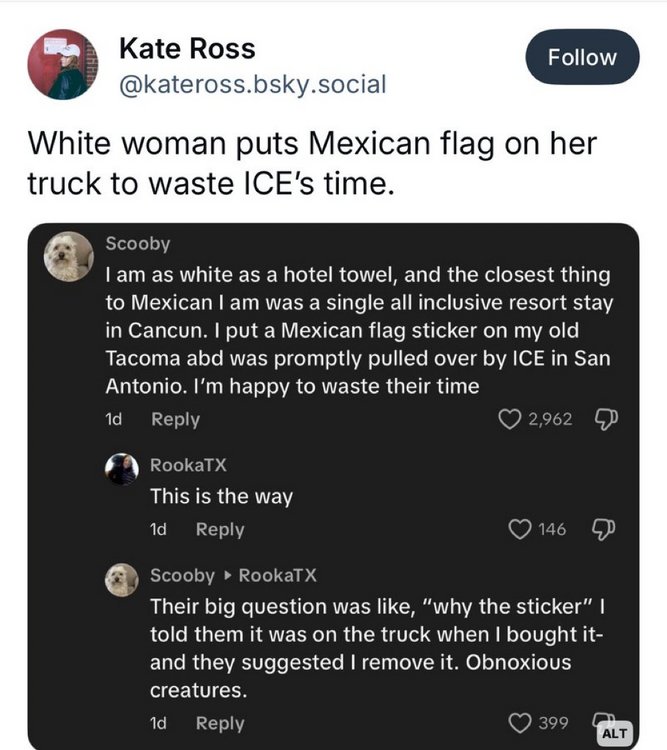This screenshot has height=750, width=667.
Task: Open the Kate Ross display name
Action: pyautogui.click(x=187, y=47)
